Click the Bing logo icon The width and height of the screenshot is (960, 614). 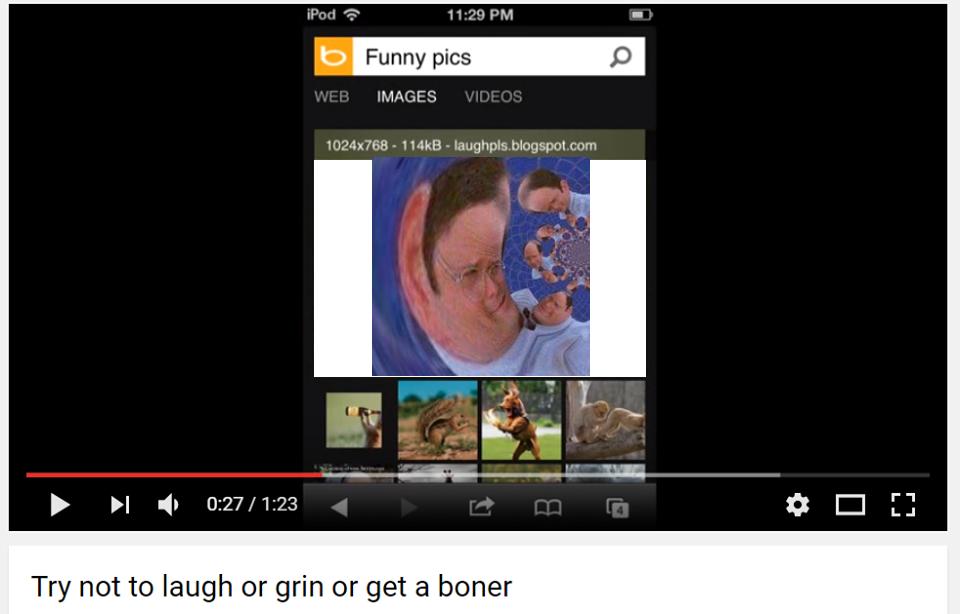click(334, 56)
